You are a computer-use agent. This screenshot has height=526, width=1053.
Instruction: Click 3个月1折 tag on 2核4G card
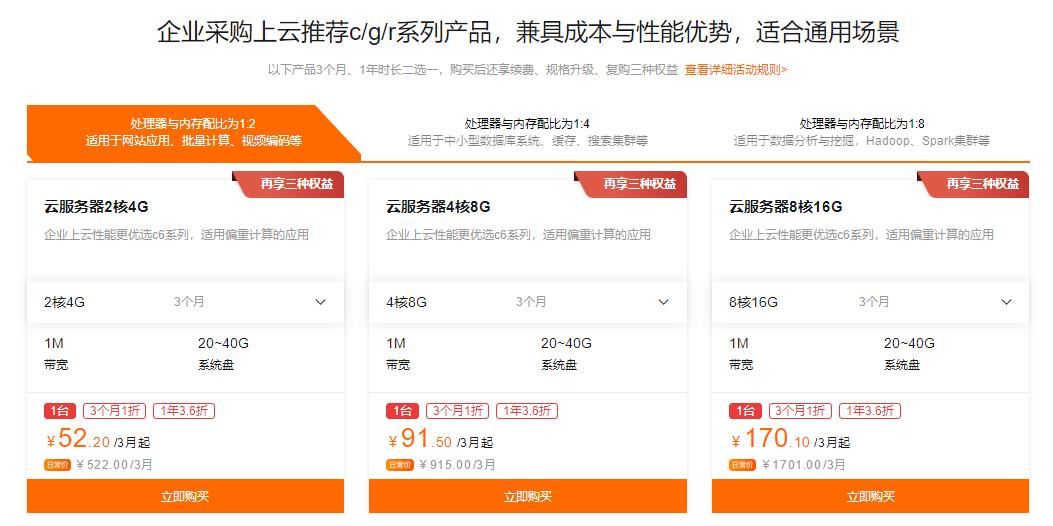115,411
